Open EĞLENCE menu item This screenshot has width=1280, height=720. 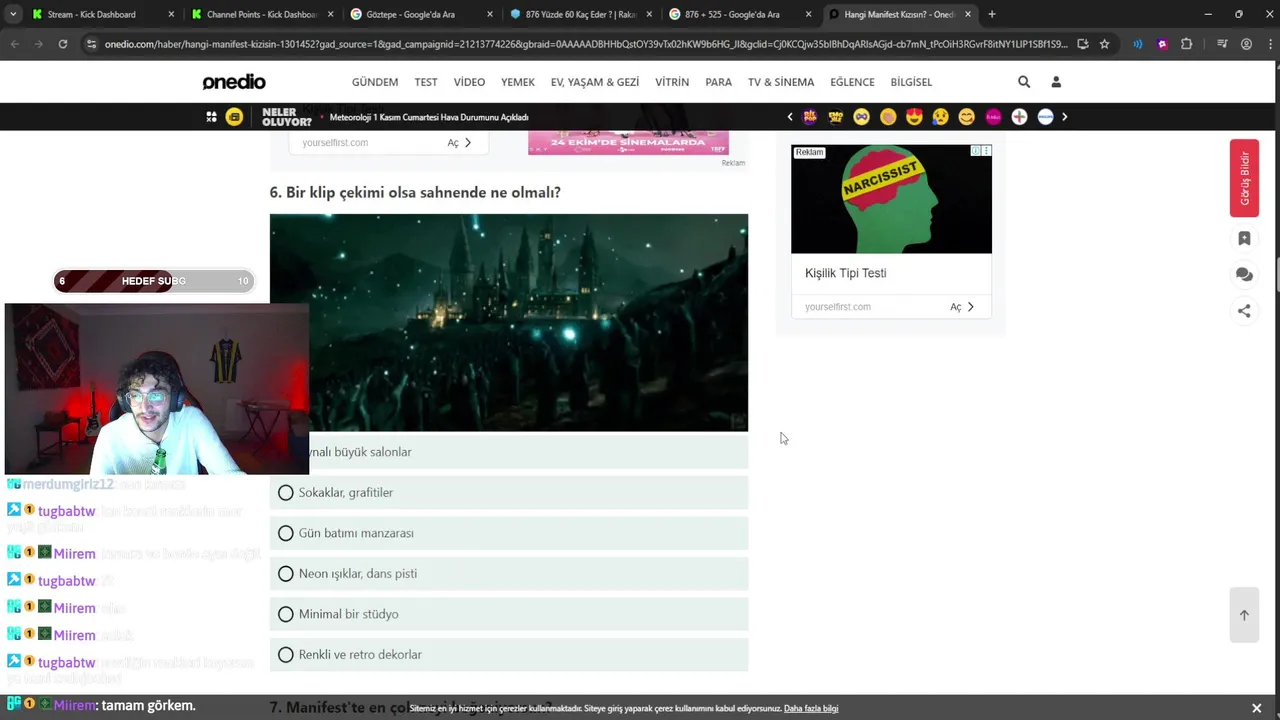pos(852,82)
